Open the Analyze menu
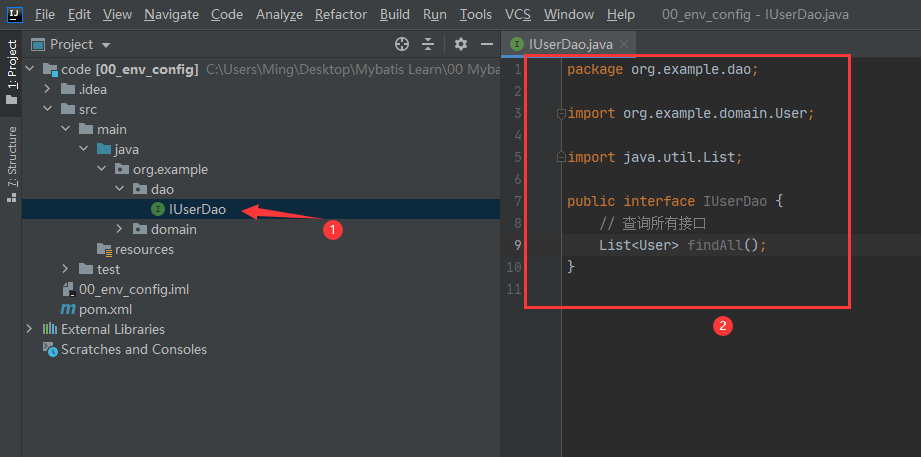The width and height of the screenshot is (921, 457). coord(279,14)
